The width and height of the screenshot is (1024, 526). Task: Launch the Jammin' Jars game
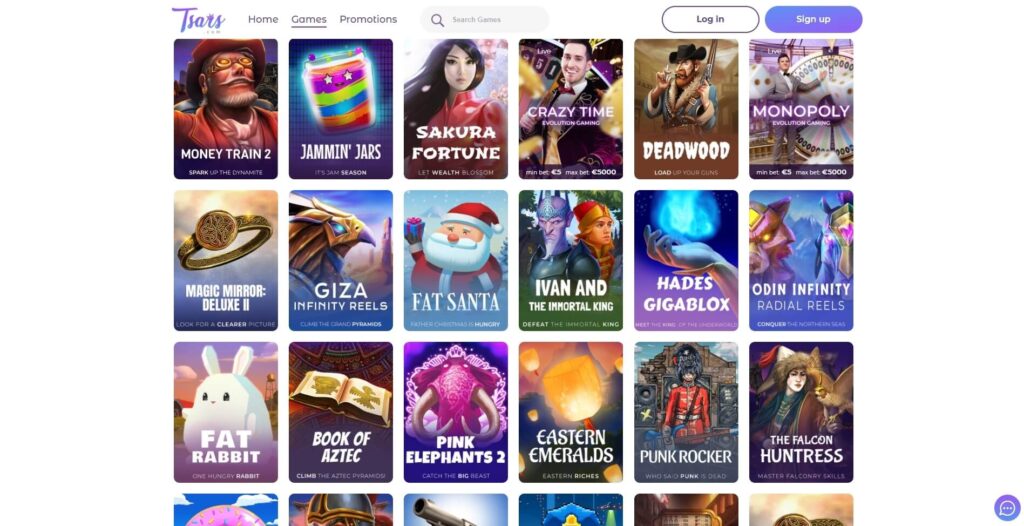click(341, 109)
